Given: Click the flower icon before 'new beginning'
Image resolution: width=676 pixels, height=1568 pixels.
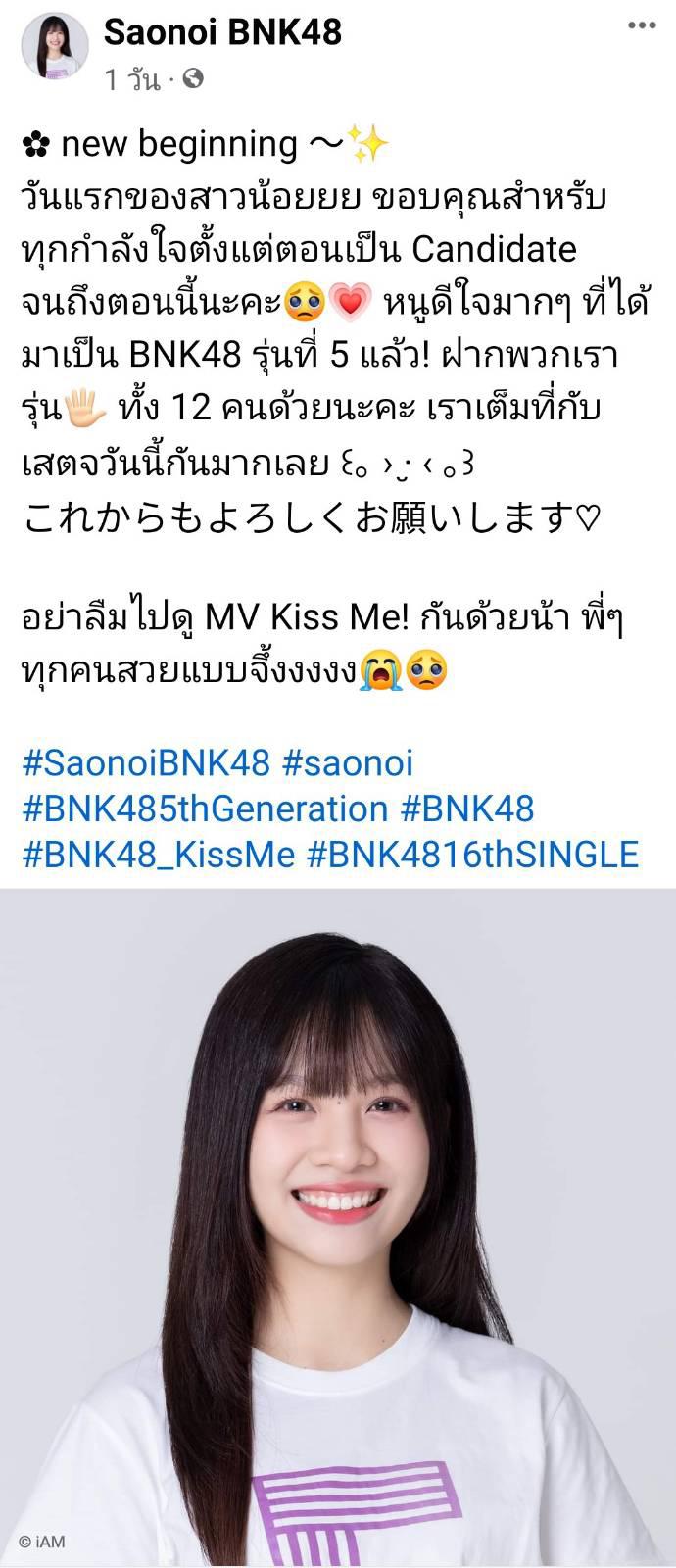Looking at the screenshot, I should tap(35, 145).
